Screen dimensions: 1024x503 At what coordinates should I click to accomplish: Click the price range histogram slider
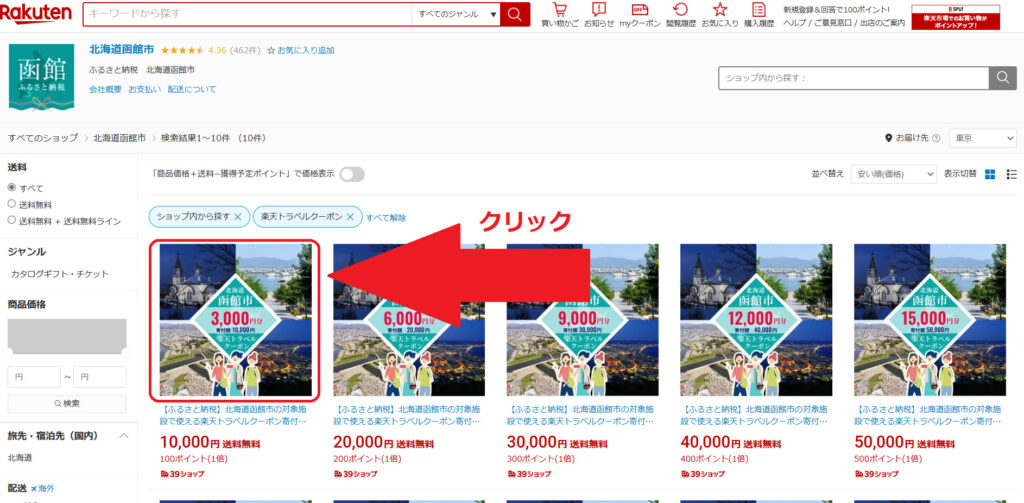point(67,338)
